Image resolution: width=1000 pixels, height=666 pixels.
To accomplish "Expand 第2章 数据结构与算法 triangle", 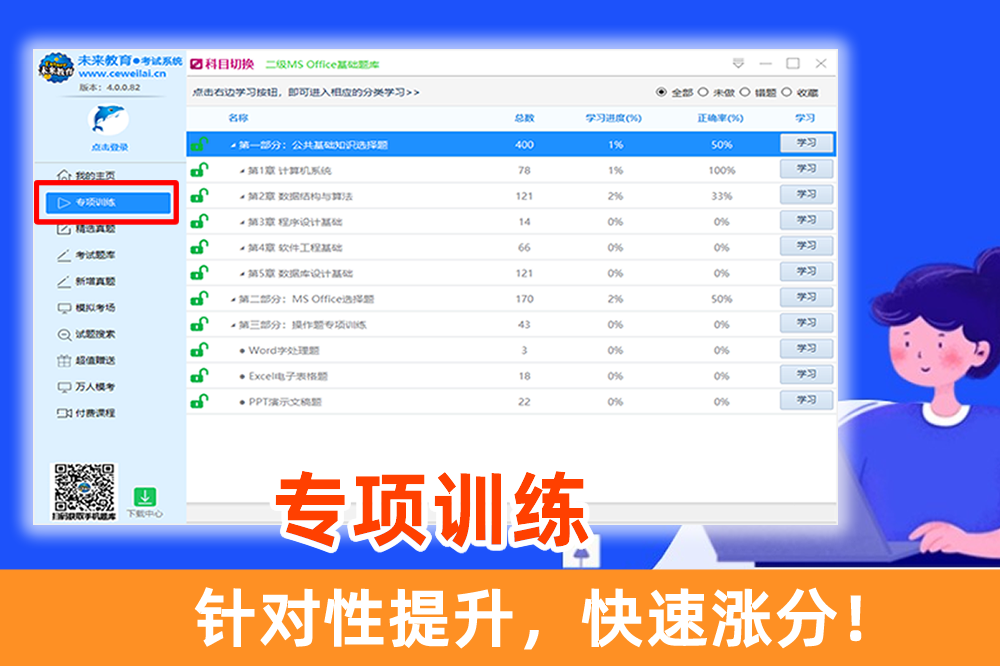I will [242, 196].
